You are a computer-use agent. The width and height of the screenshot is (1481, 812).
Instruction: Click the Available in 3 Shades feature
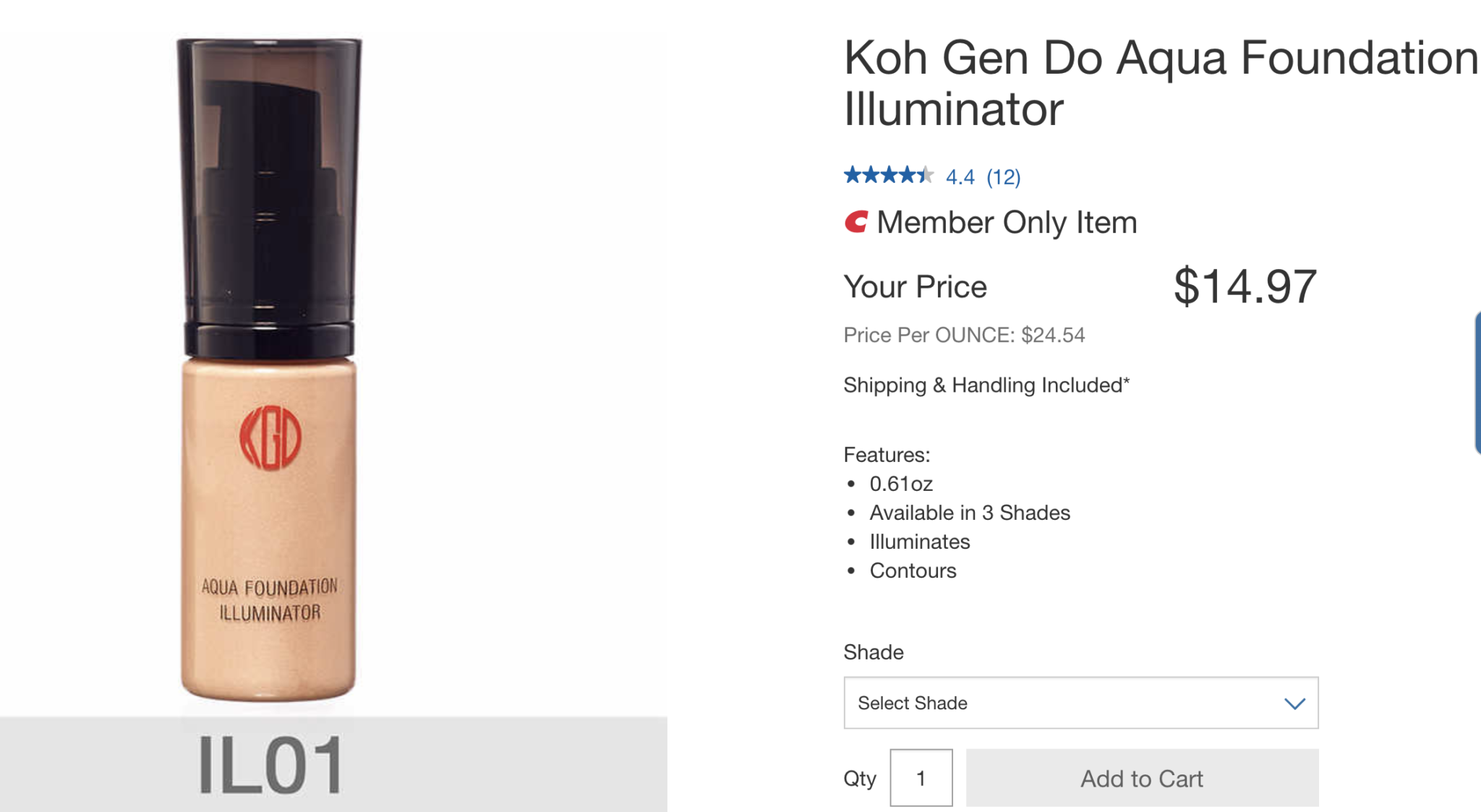click(970, 513)
